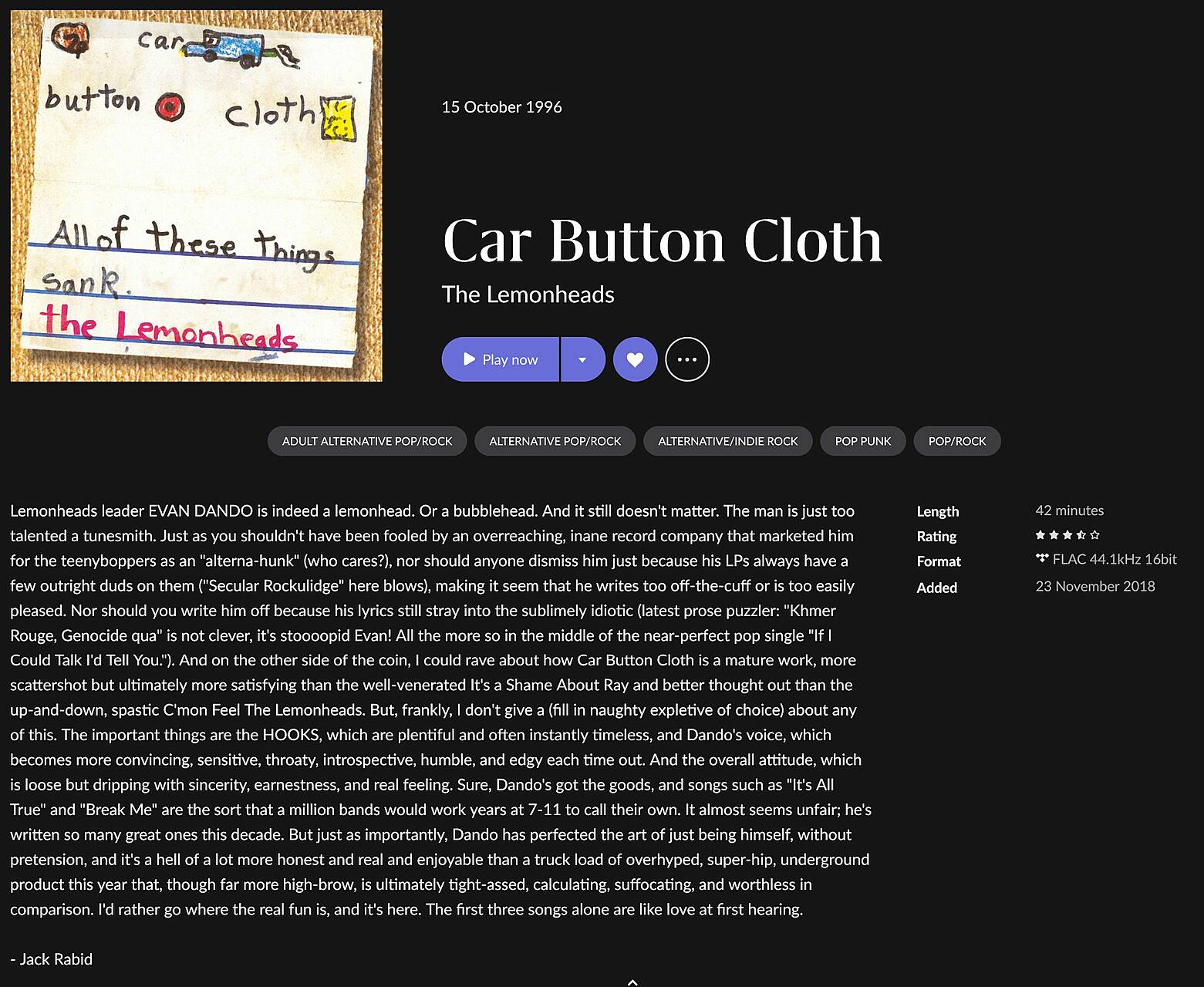
Task: Click the added date 23 November 2018
Action: pos(1095,586)
